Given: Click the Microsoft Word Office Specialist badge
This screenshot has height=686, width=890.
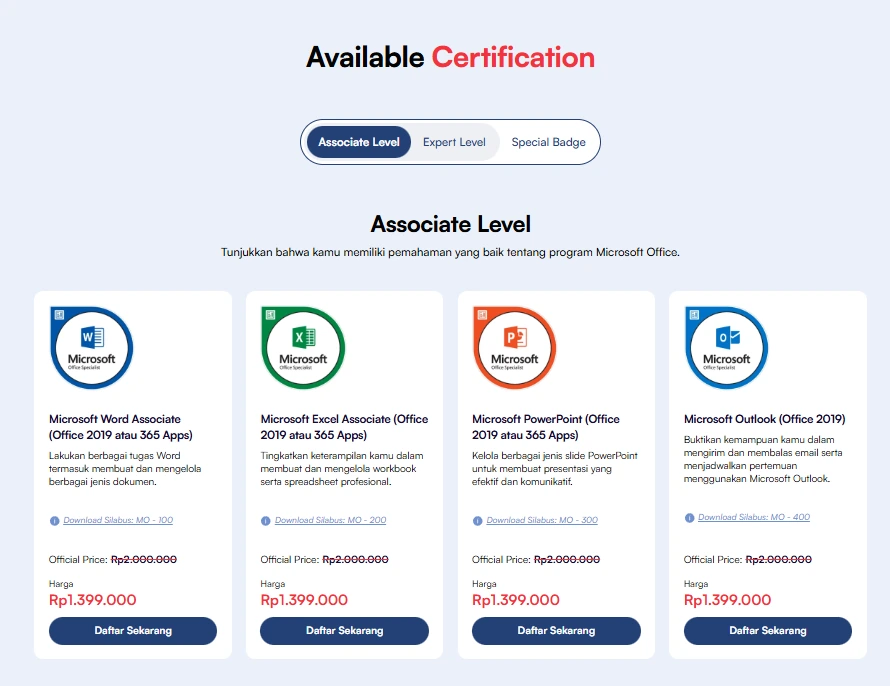Looking at the screenshot, I should coord(91,347).
